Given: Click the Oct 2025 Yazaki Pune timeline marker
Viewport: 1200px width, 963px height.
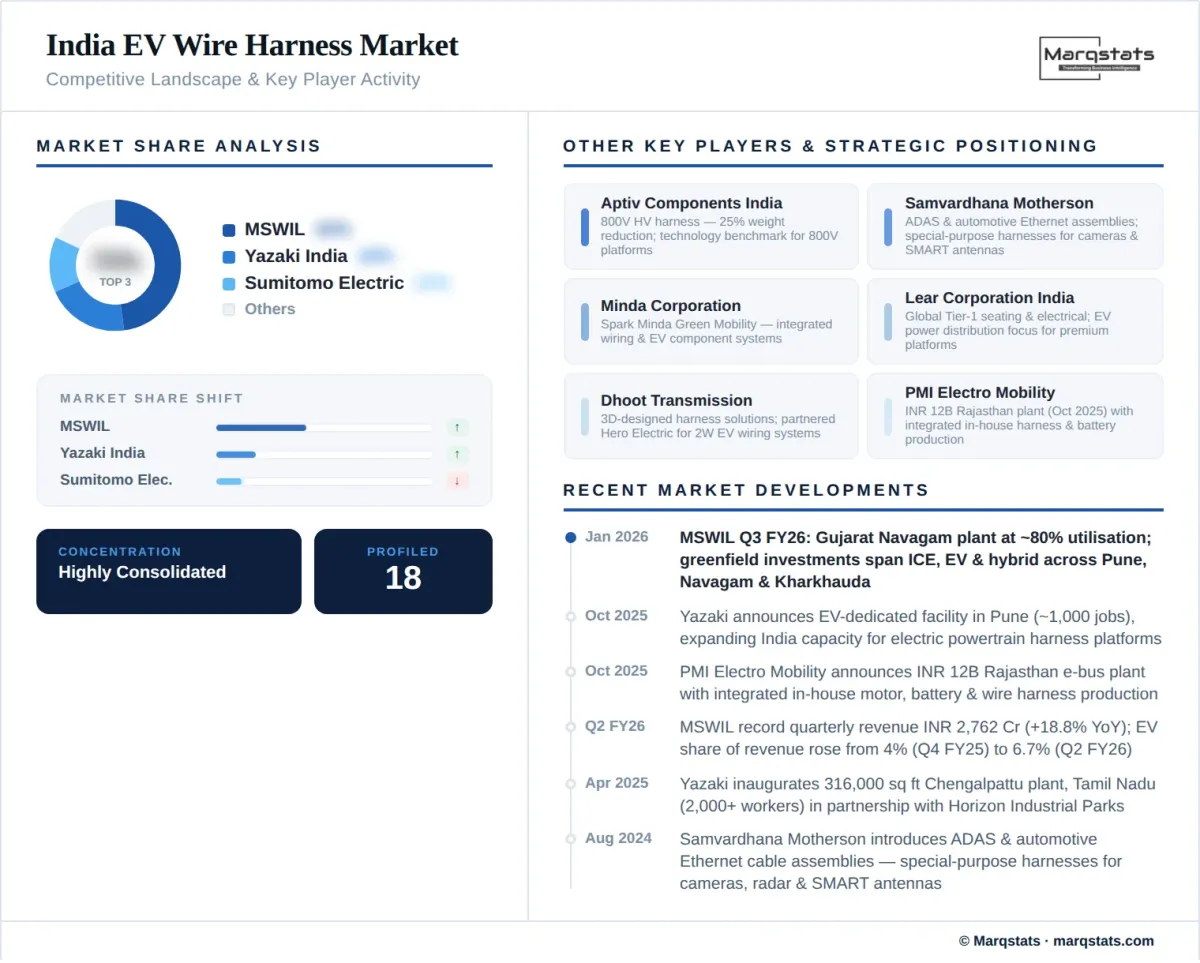Looking at the screenshot, I should click(x=571, y=616).
